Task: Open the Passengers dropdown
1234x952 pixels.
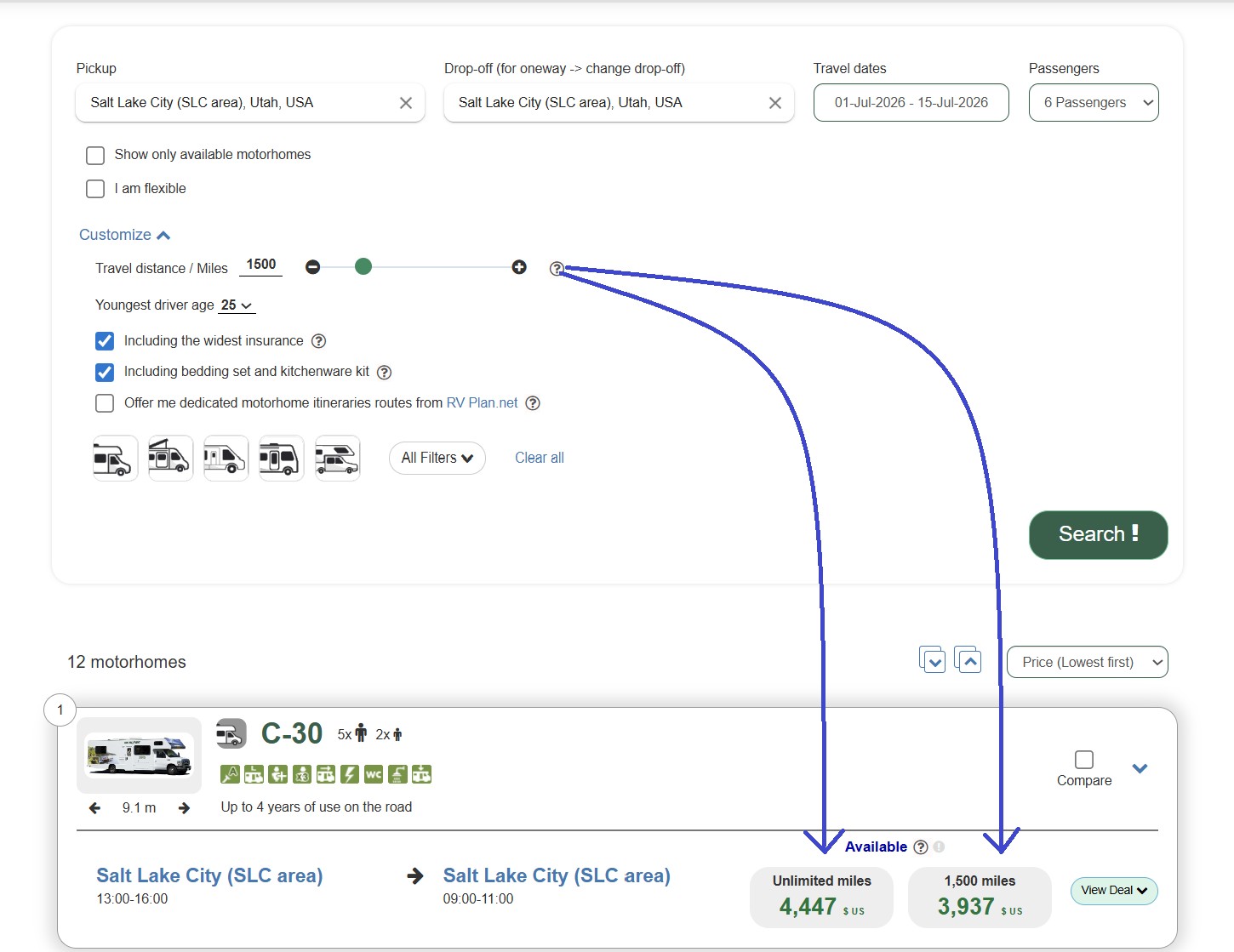Action: 1094,103
